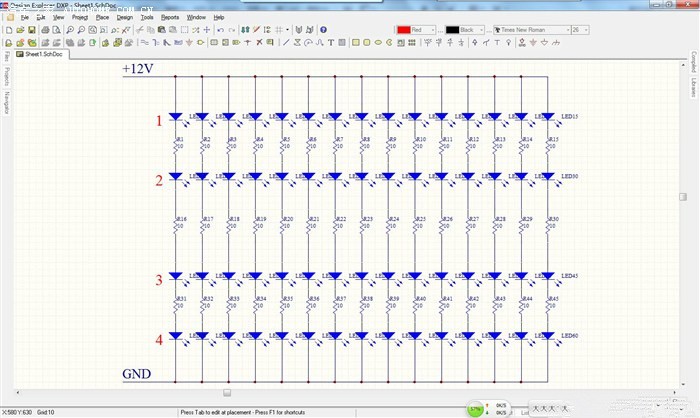Click the Save document icon
Image resolution: width=700 pixels, height=418 pixels.
33,30
